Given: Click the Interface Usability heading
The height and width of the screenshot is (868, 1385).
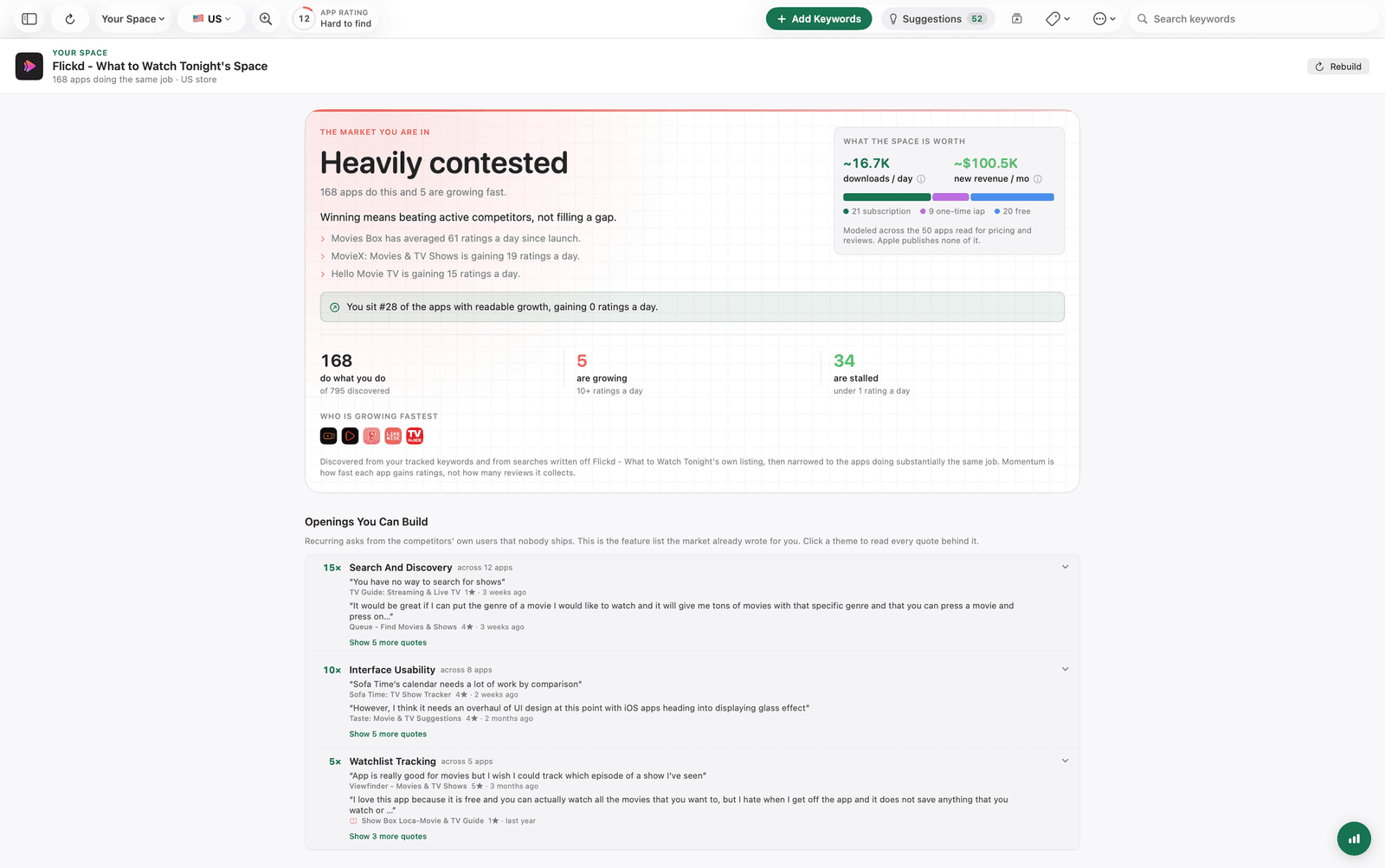Looking at the screenshot, I should point(392,670).
